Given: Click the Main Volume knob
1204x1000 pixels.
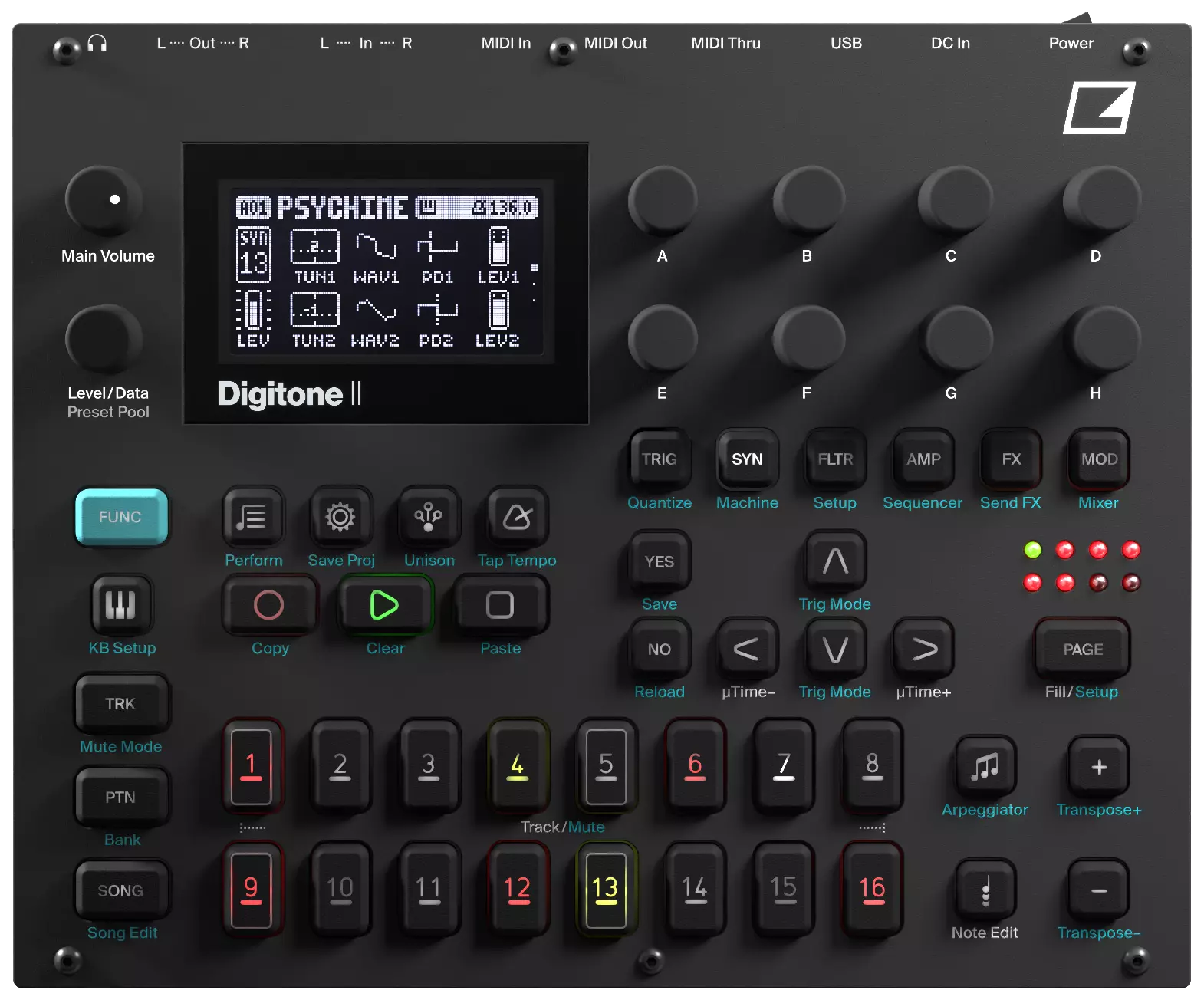Looking at the screenshot, I should [x=104, y=201].
